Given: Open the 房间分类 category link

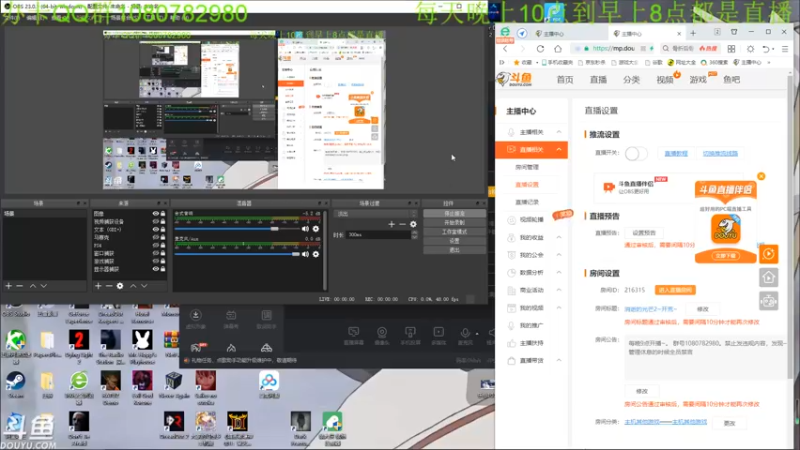Looking at the screenshot, I should click(x=666, y=422).
